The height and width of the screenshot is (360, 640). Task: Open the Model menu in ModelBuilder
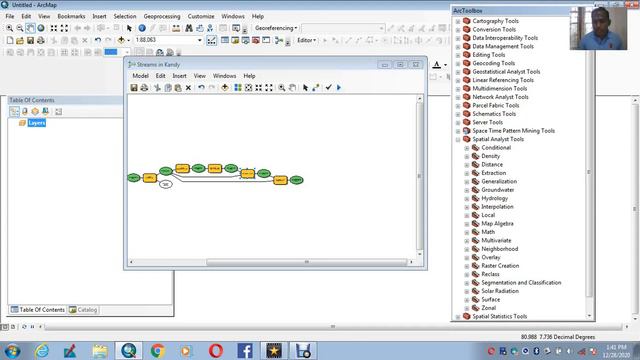tap(140, 76)
